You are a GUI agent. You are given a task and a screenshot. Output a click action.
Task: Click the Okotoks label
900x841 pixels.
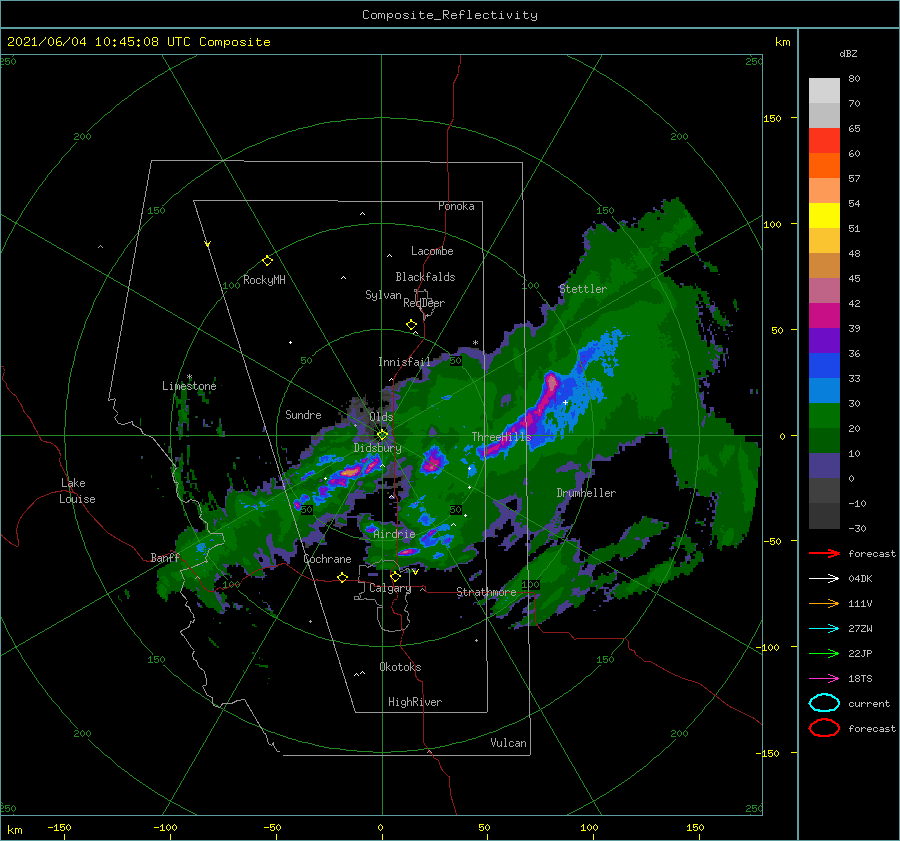click(400, 667)
